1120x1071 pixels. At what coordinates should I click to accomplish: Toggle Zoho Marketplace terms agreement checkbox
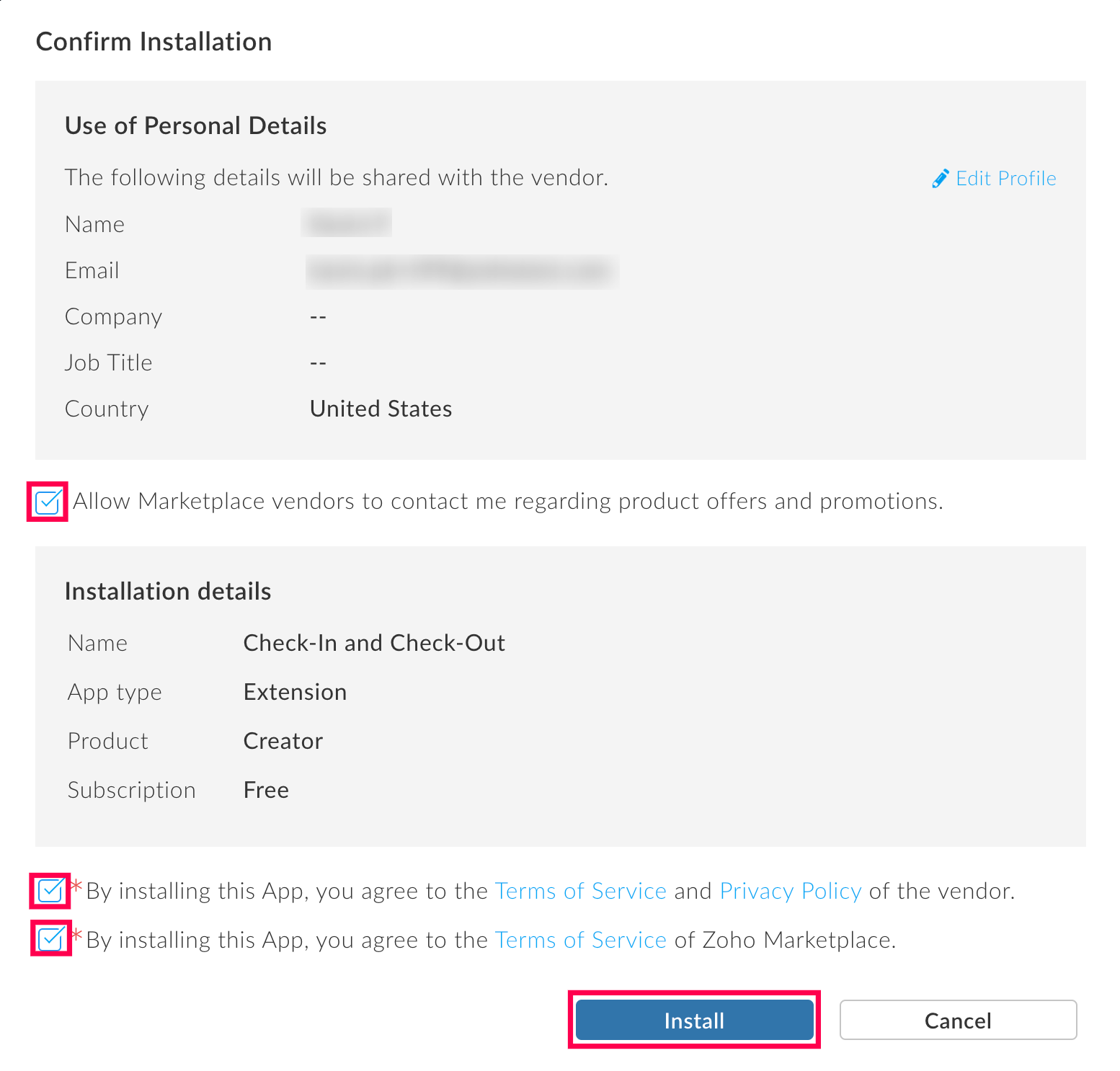(50, 939)
